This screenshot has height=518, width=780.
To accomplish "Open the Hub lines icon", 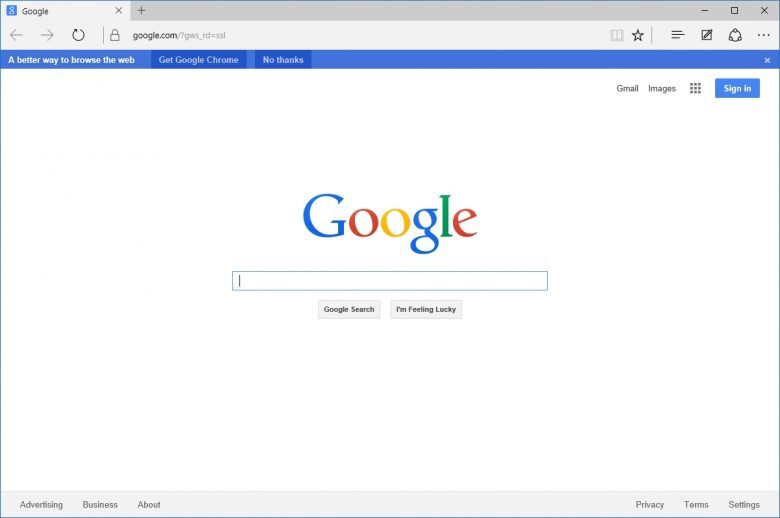I will (x=678, y=35).
